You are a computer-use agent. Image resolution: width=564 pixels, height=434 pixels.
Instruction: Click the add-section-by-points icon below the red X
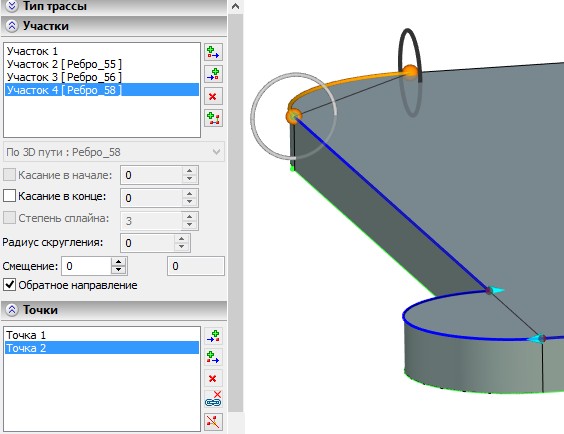pos(213,118)
